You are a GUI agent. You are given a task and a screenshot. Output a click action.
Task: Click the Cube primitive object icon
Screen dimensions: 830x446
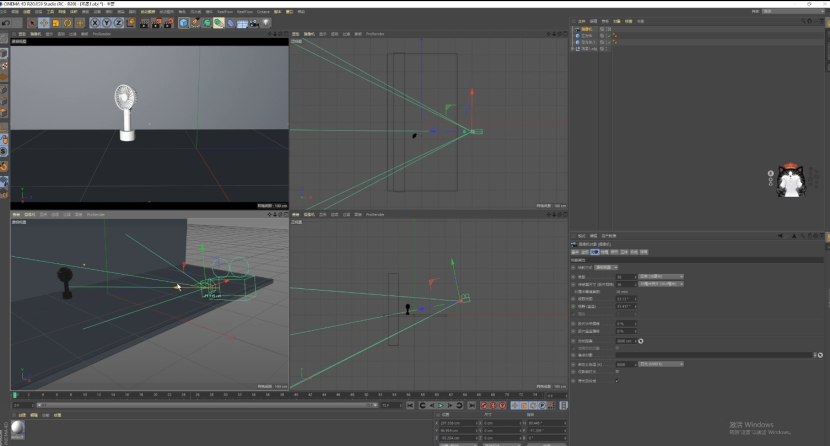click(x=184, y=23)
